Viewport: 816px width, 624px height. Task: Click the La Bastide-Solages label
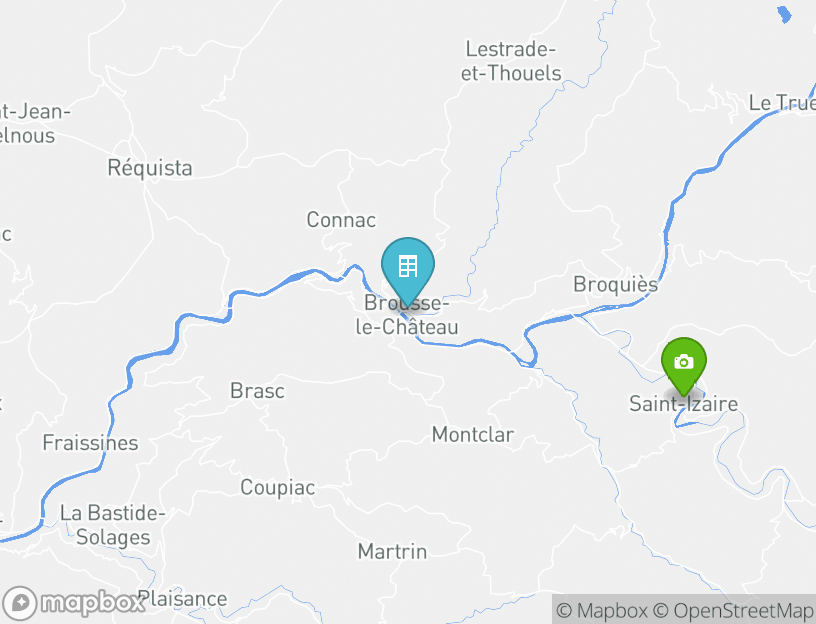(112, 525)
